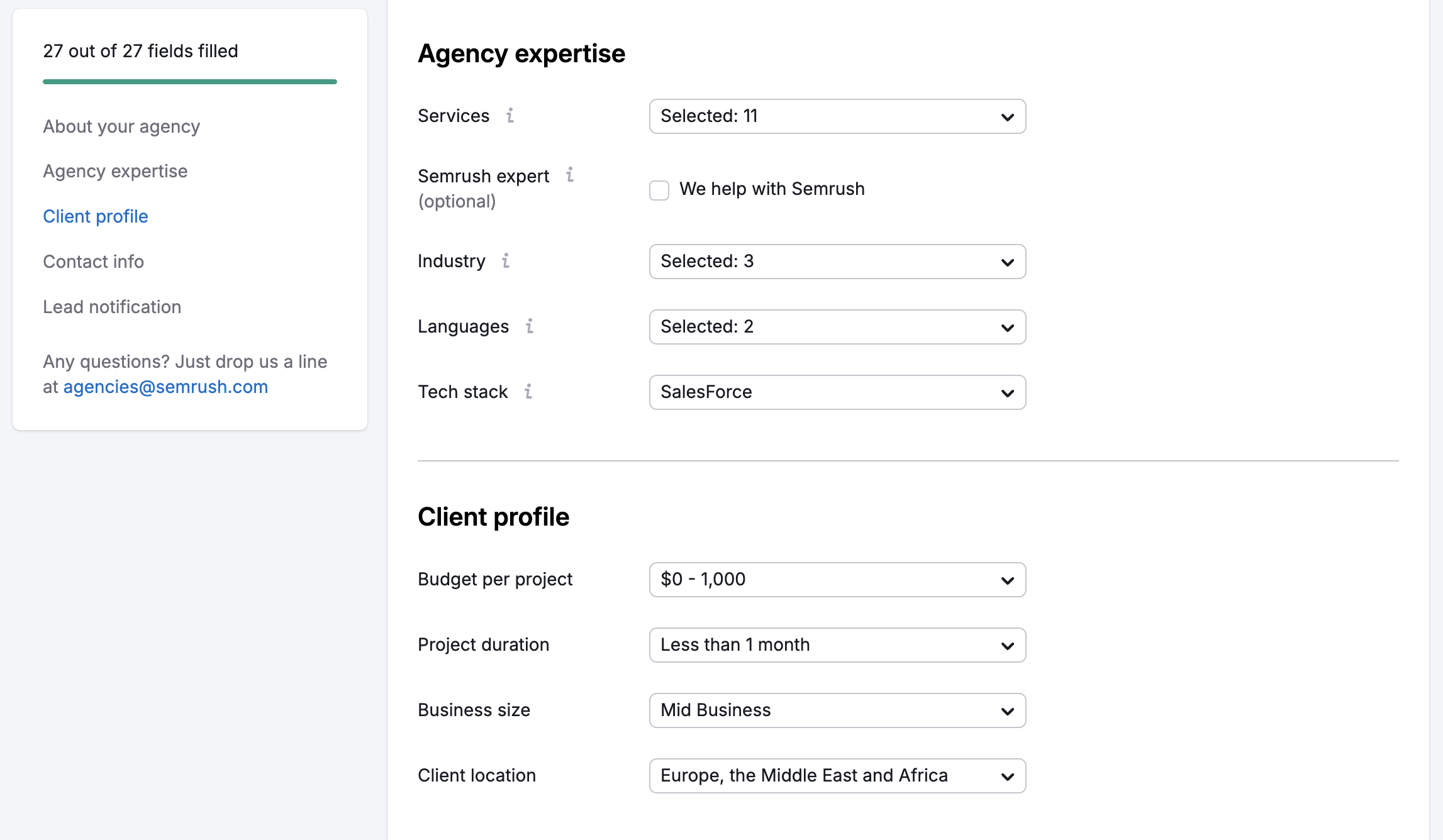Click the info icon next to Services
This screenshot has width=1443, height=840.
511,116
